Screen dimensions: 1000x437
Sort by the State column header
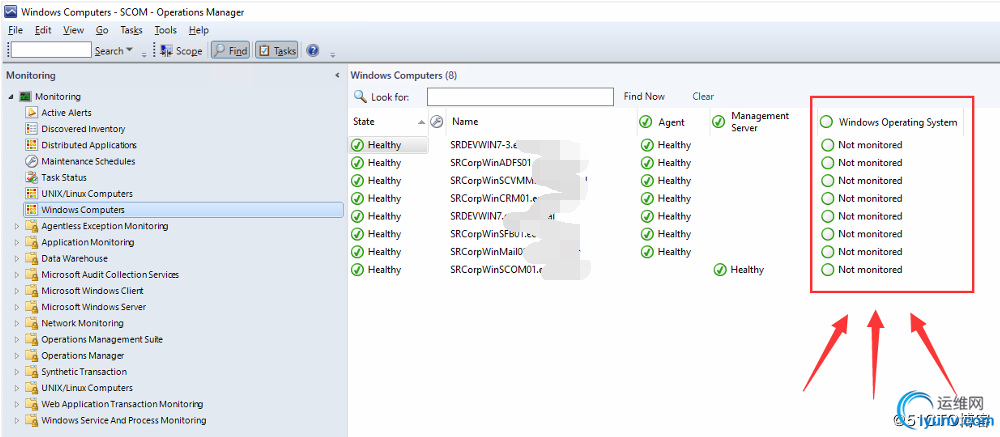tap(388, 121)
